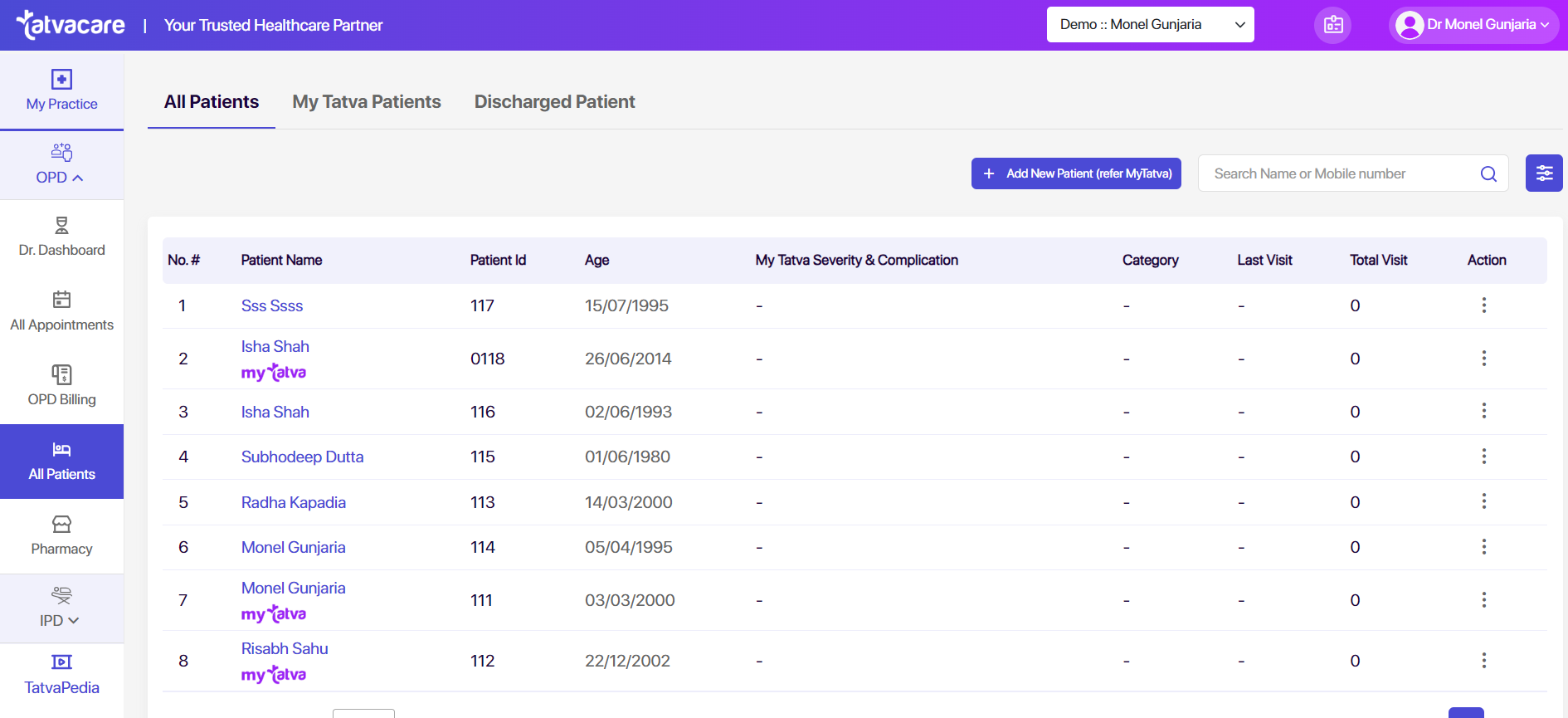The width and height of the screenshot is (1568, 718).
Task: Open action menu for Sss Ssss
Action: pos(1483,305)
